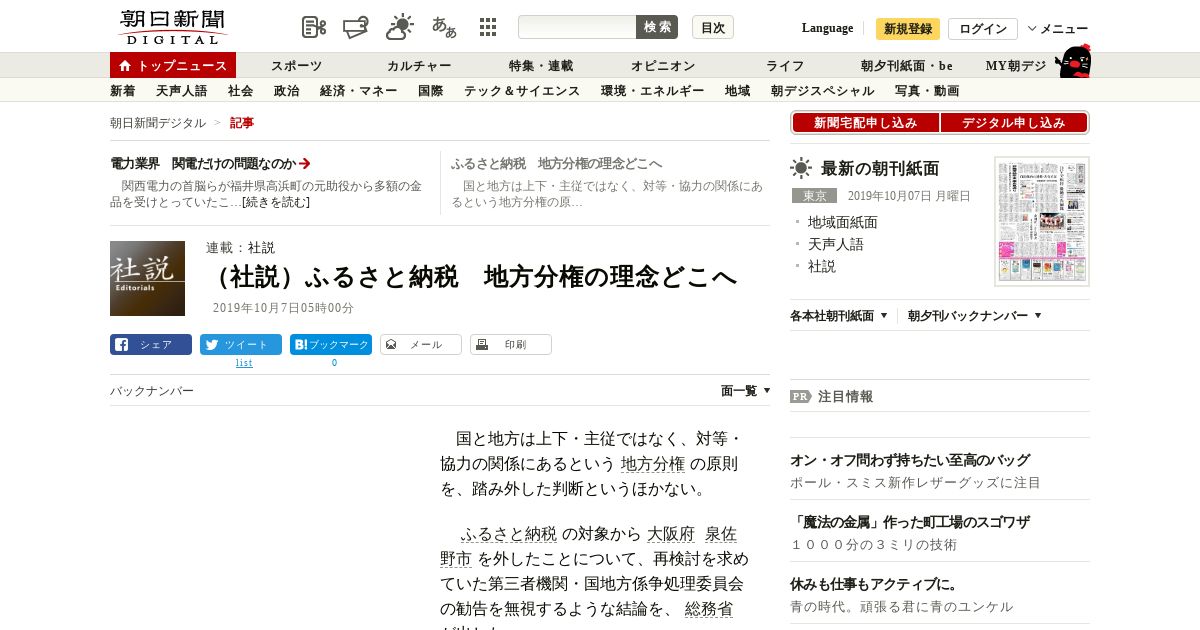This screenshot has width=1200, height=630.
Task: Click the 続きを読む continue reading link
Action: (x=276, y=202)
